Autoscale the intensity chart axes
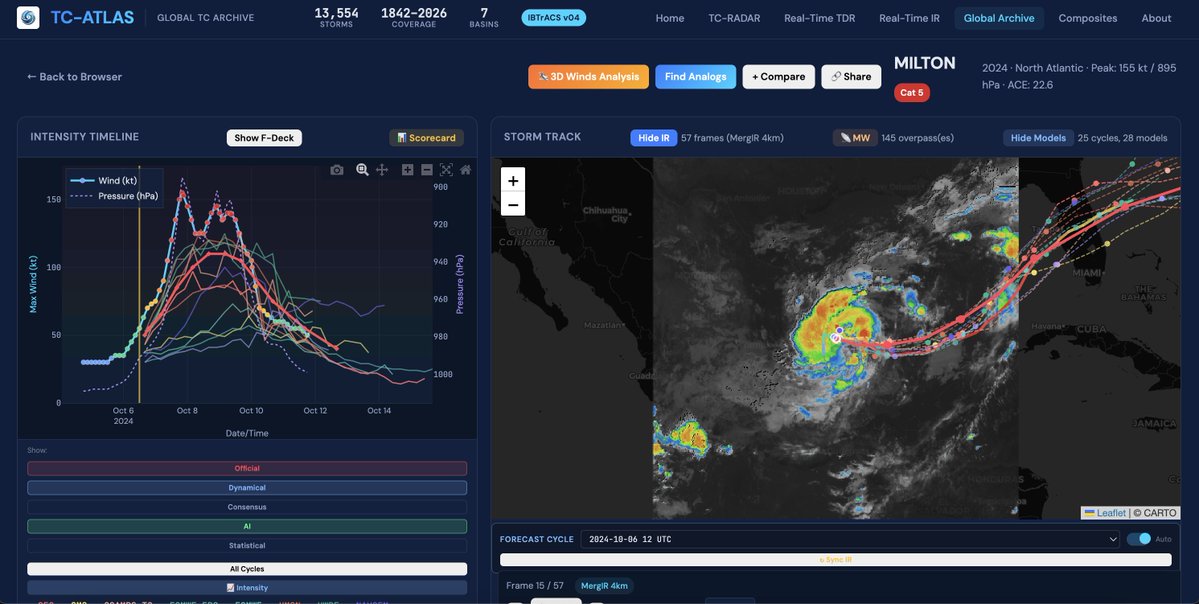1199x604 pixels. click(x=446, y=170)
